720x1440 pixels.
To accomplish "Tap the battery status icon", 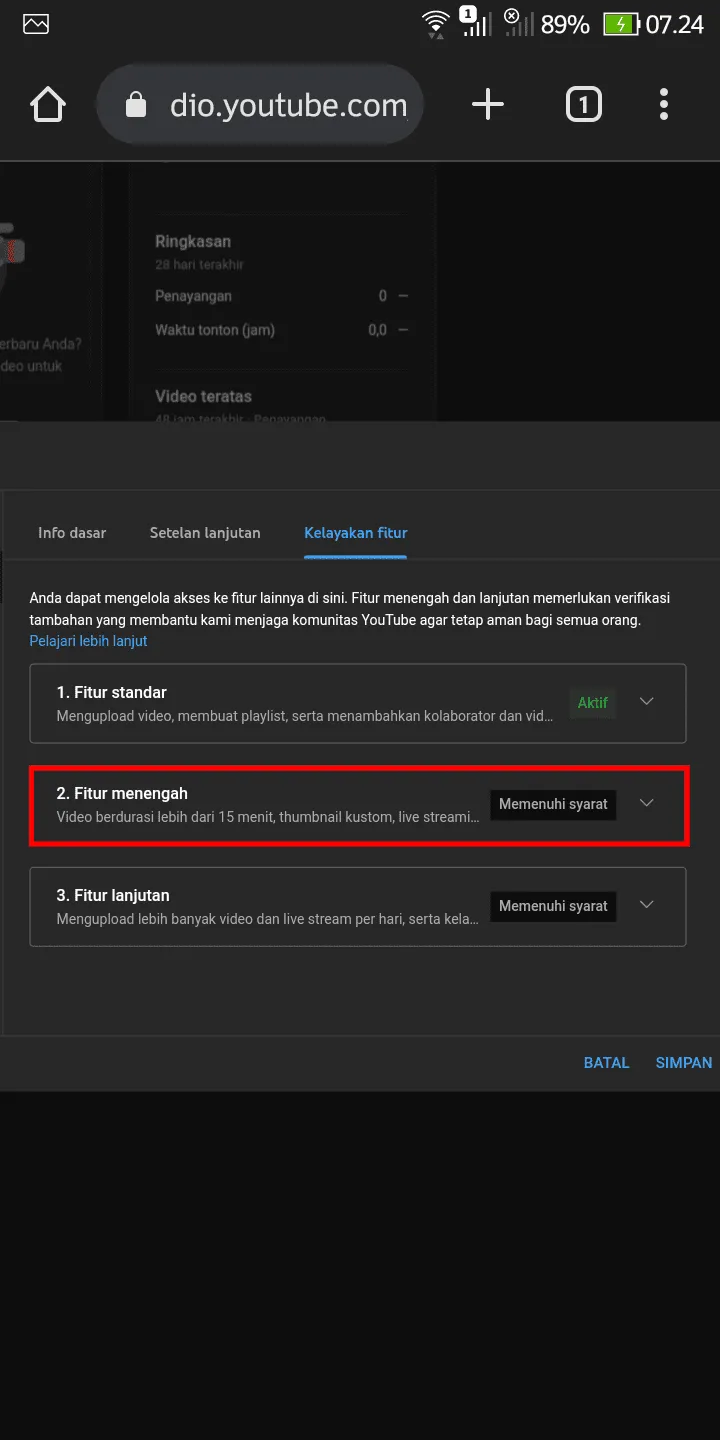I will (622, 24).
